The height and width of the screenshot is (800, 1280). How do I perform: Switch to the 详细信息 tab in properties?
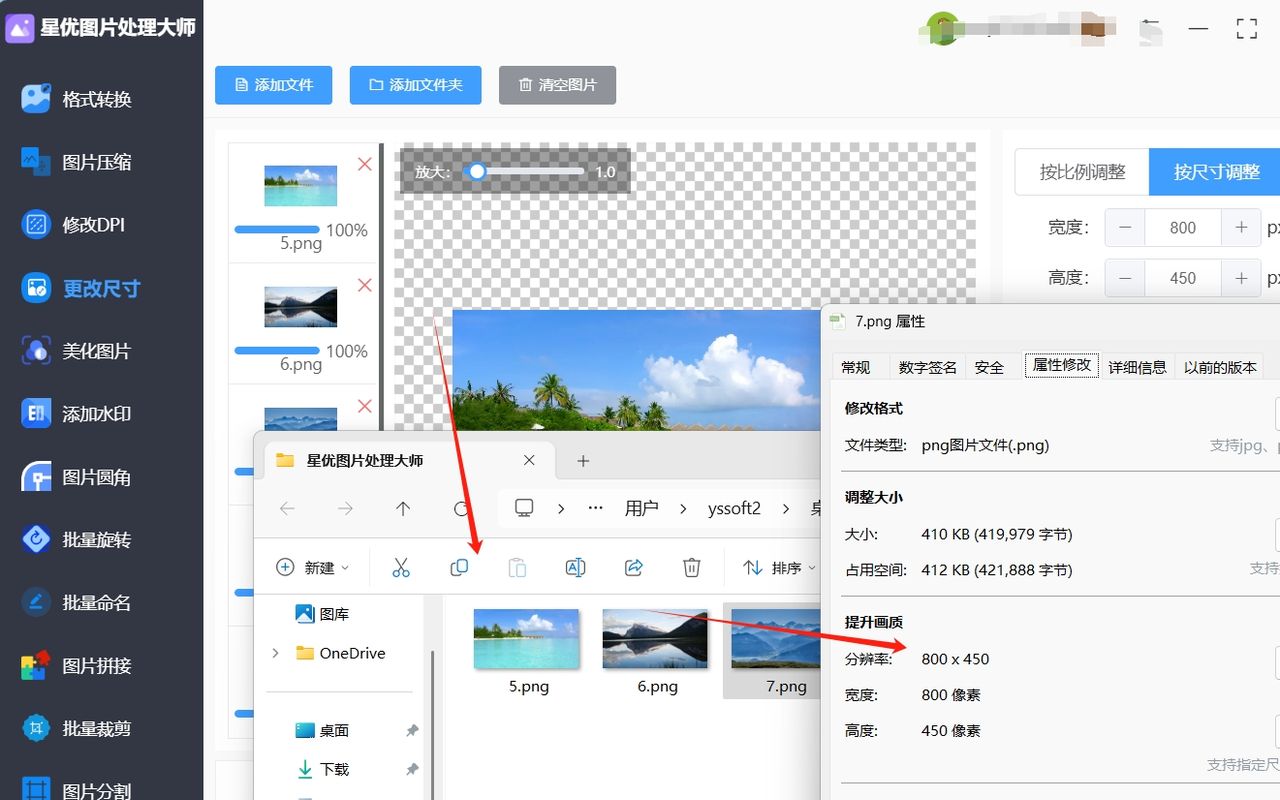pos(1137,366)
